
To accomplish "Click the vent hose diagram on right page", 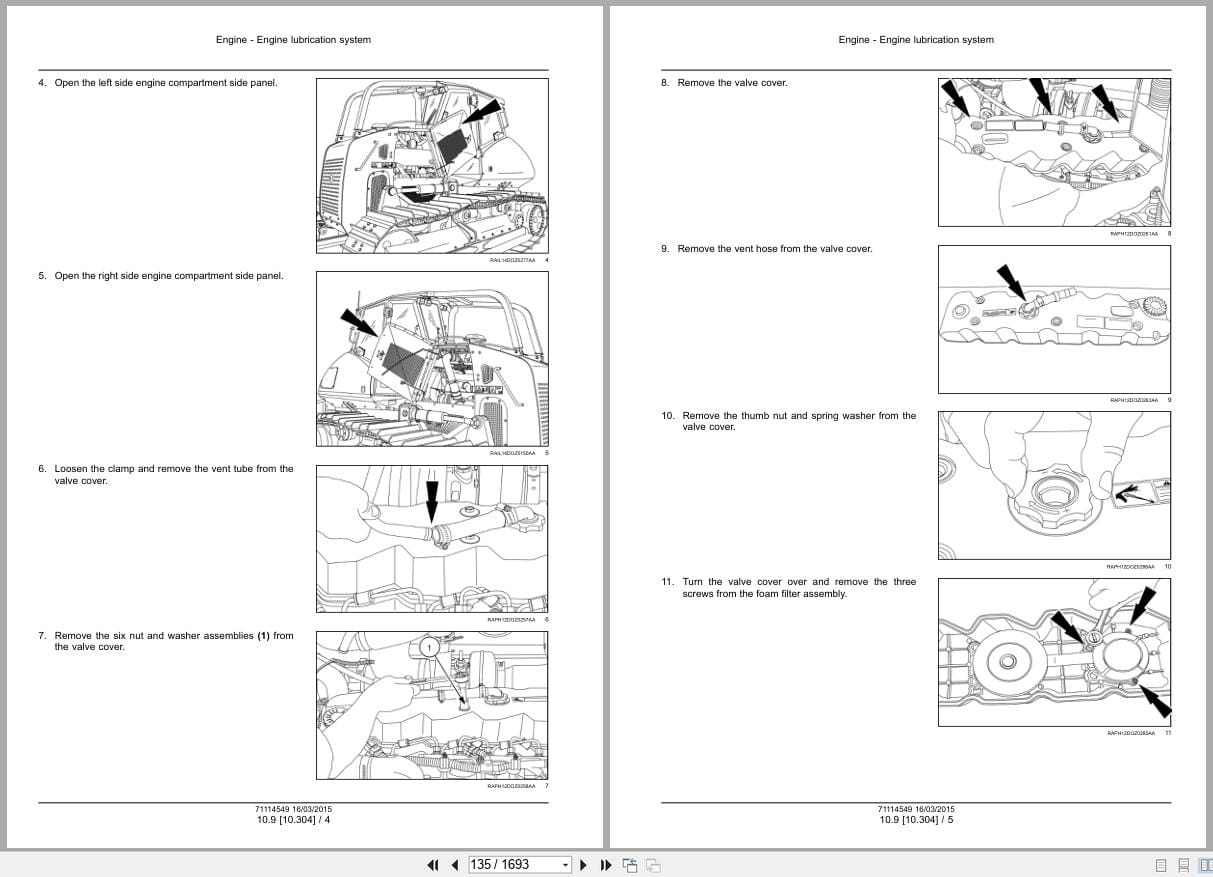I will 1054,318.
